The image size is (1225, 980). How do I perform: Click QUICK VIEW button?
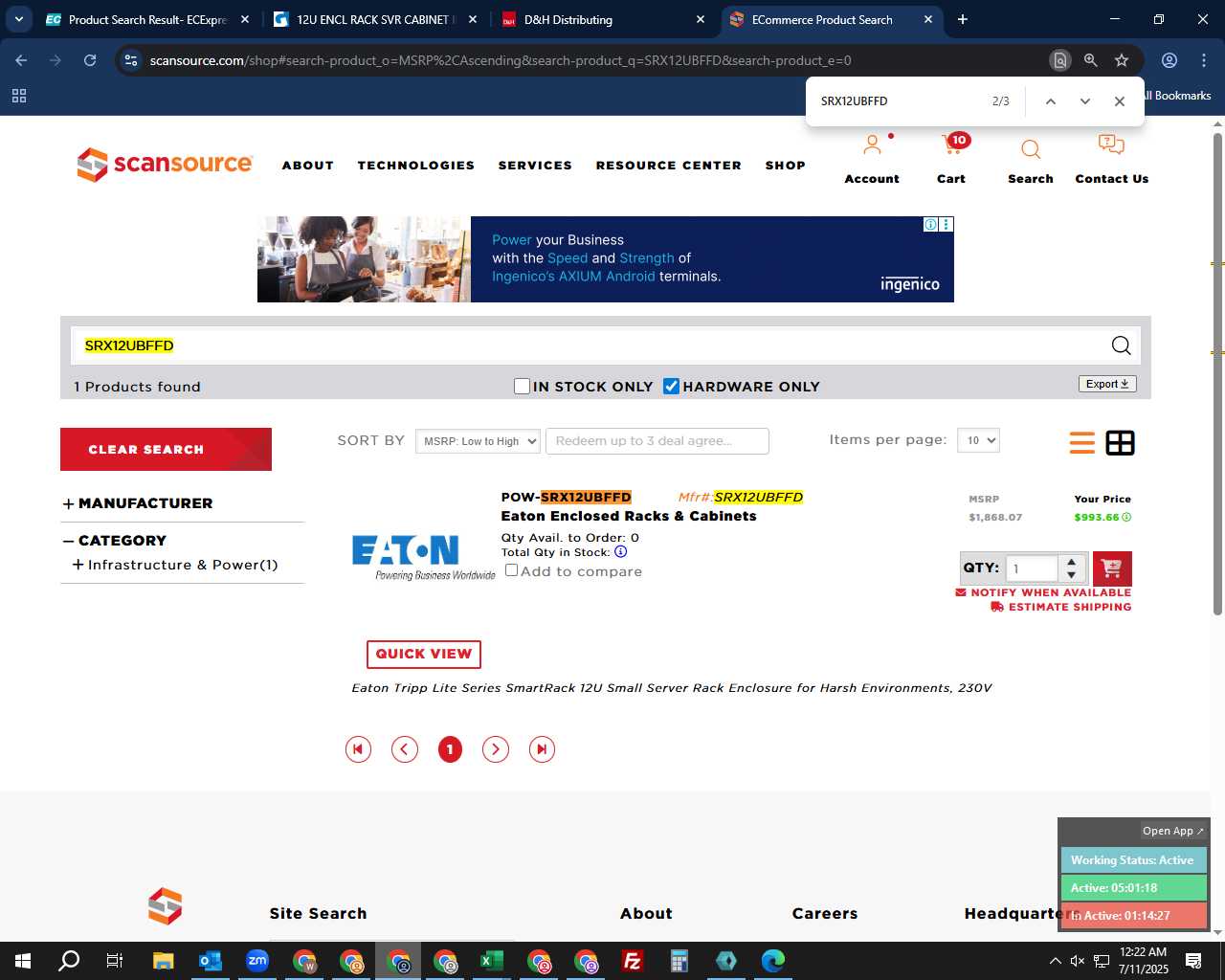click(x=424, y=654)
